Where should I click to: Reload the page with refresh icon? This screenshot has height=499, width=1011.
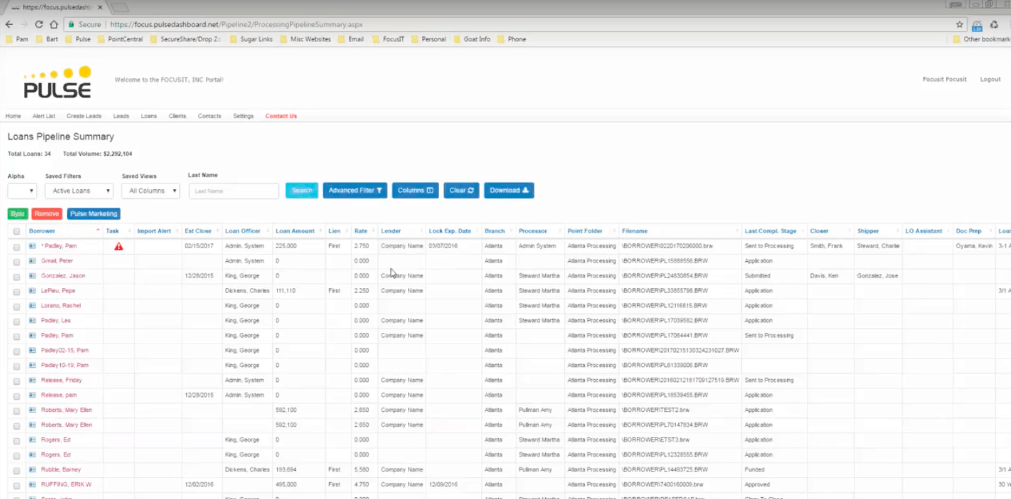click(x=39, y=24)
